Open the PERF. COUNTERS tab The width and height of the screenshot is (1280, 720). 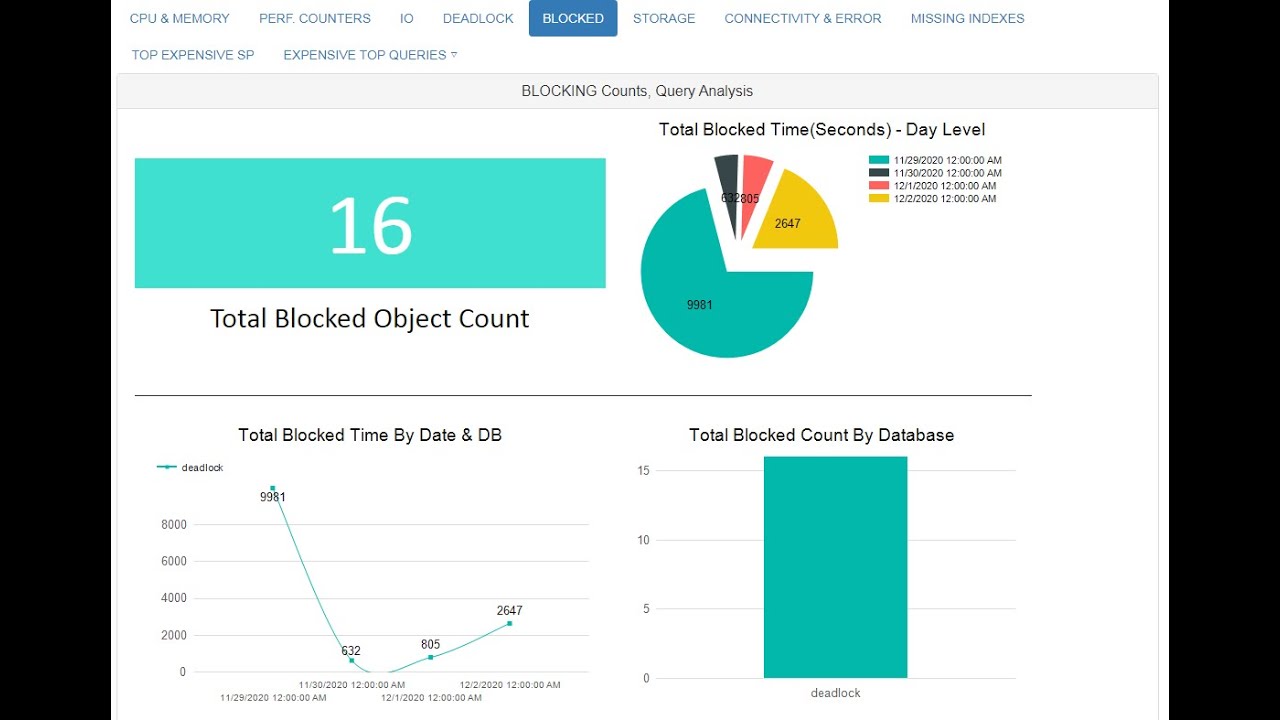click(x=315, y=18)
